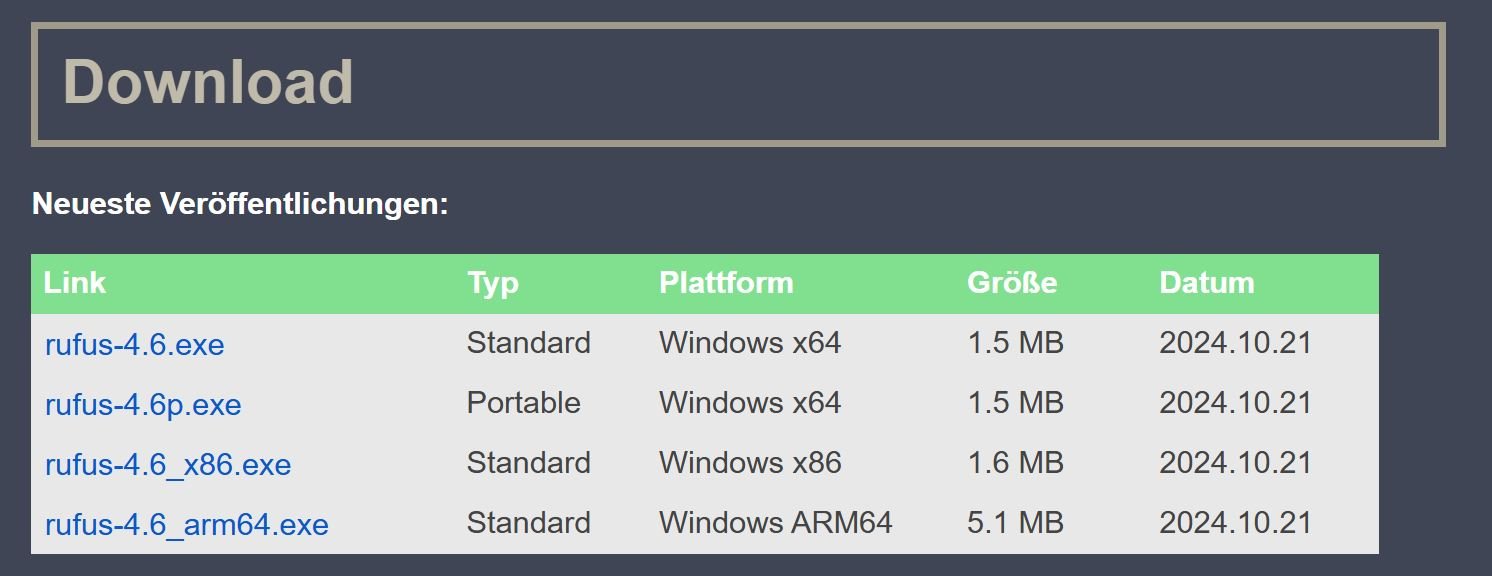Click the Link column header
The height and width of the screenshot is (576, 1492).
point(75,283)
